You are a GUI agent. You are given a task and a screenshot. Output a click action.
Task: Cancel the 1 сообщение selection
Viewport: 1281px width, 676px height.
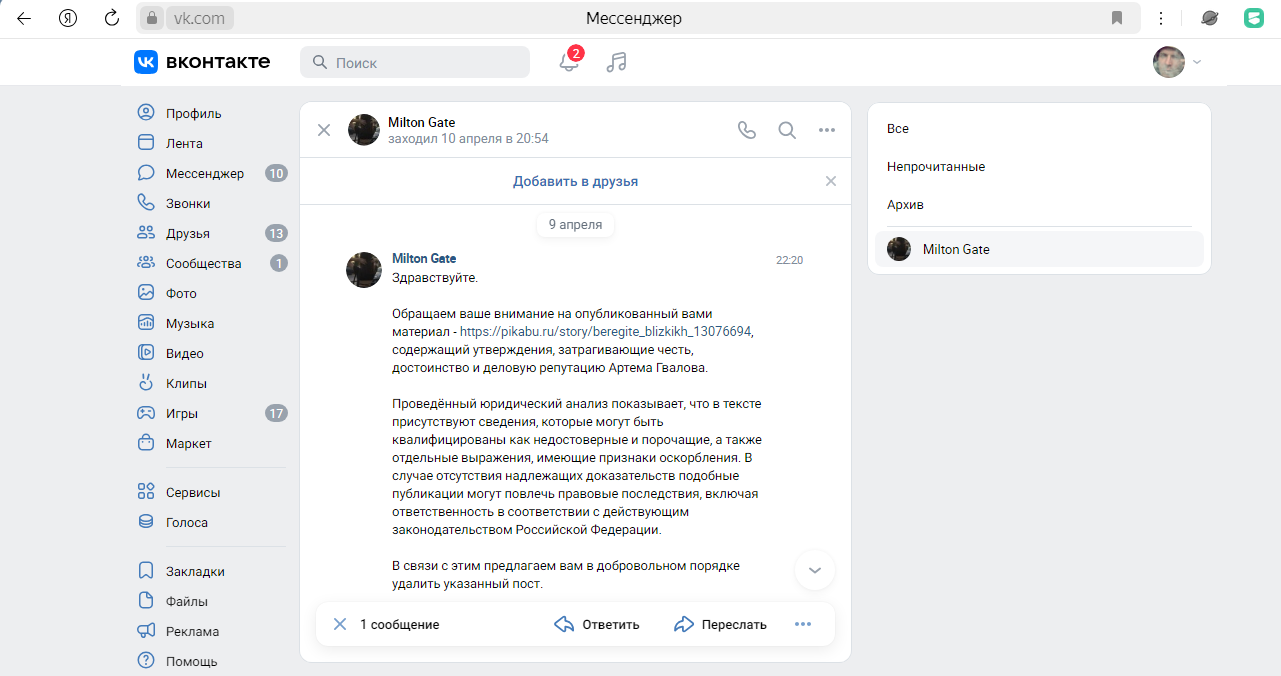(340, 624)
